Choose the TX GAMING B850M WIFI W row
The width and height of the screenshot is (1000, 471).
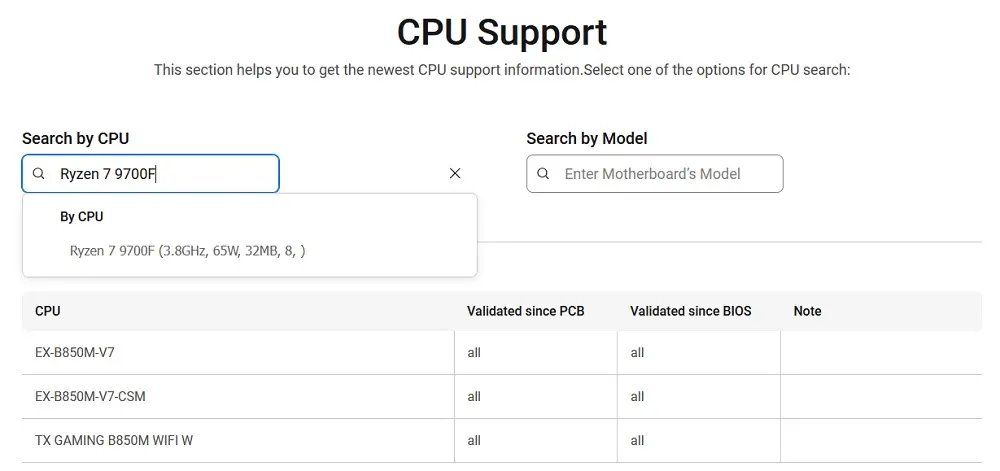(114, 441)
